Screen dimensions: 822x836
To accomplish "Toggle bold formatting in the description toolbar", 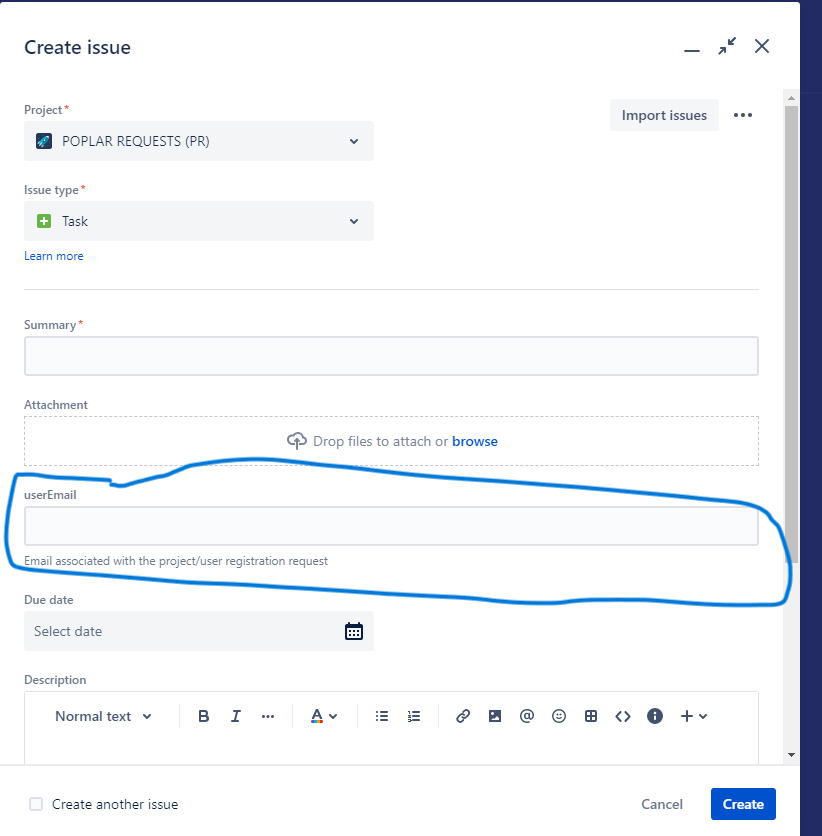I will pos(203,716).
